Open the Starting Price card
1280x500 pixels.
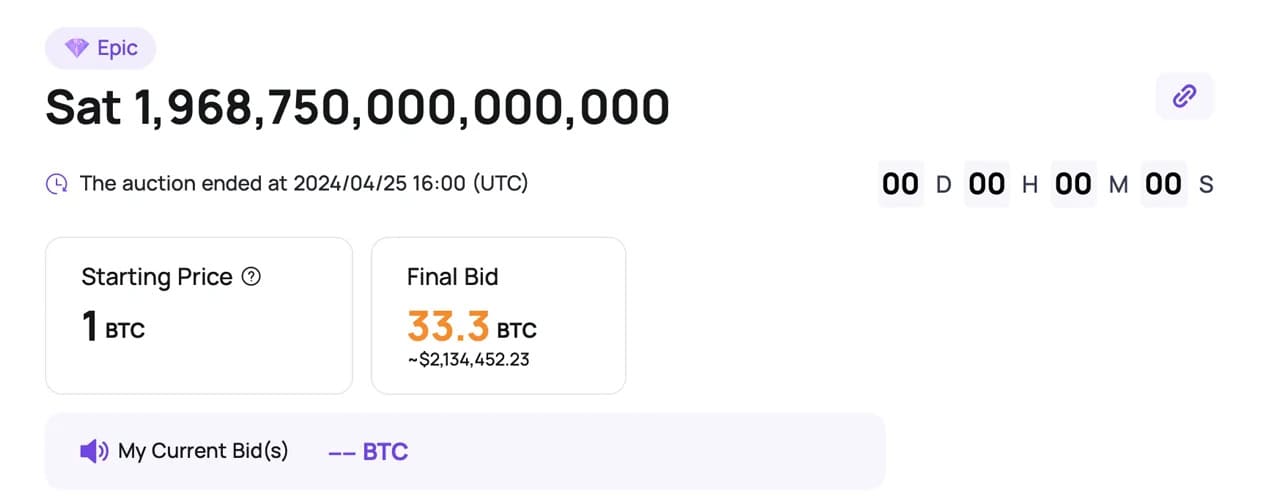(x=199, y=316)
